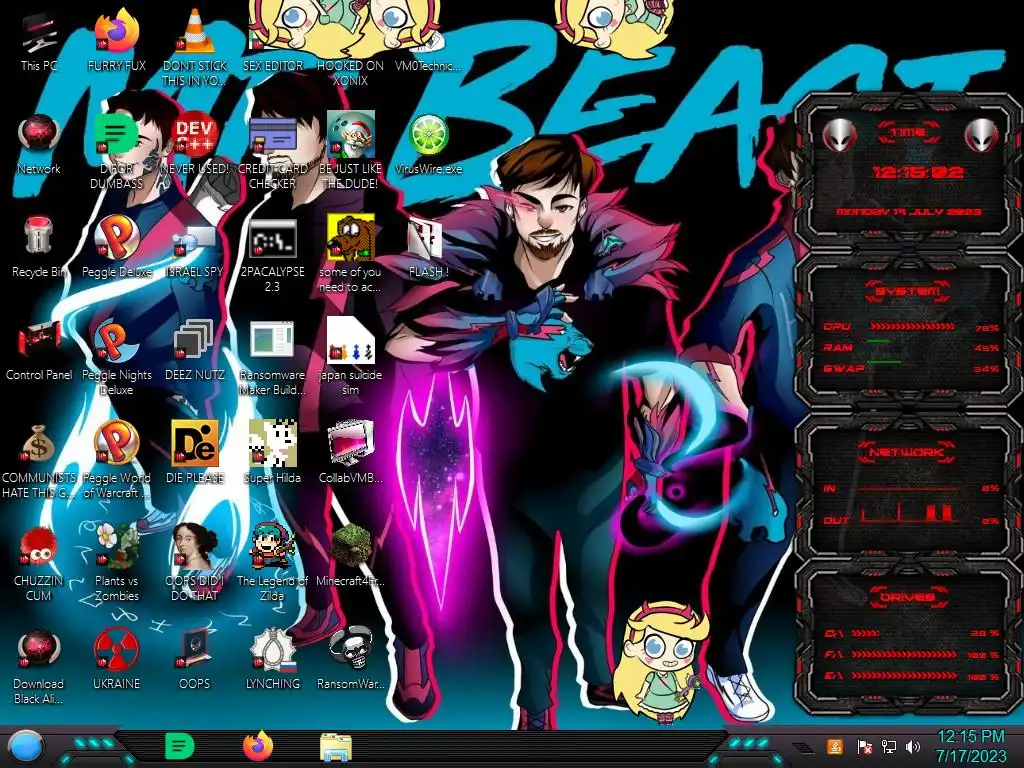
Task: Click the SYSTEM widget header
Action: point(908,291)
